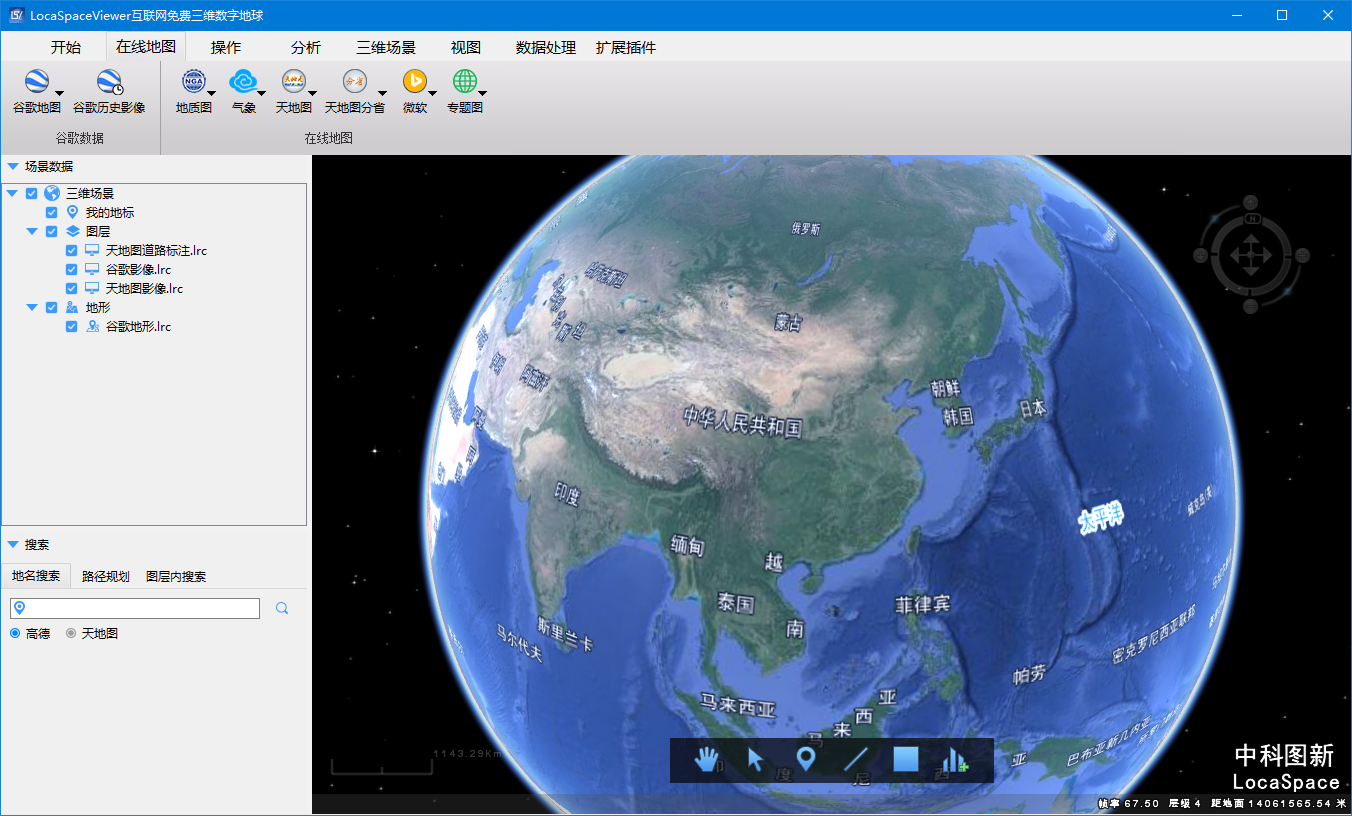Select the arrow pointer tool
This screenshot has width=1352, height=816.
(x=756, y=760)
